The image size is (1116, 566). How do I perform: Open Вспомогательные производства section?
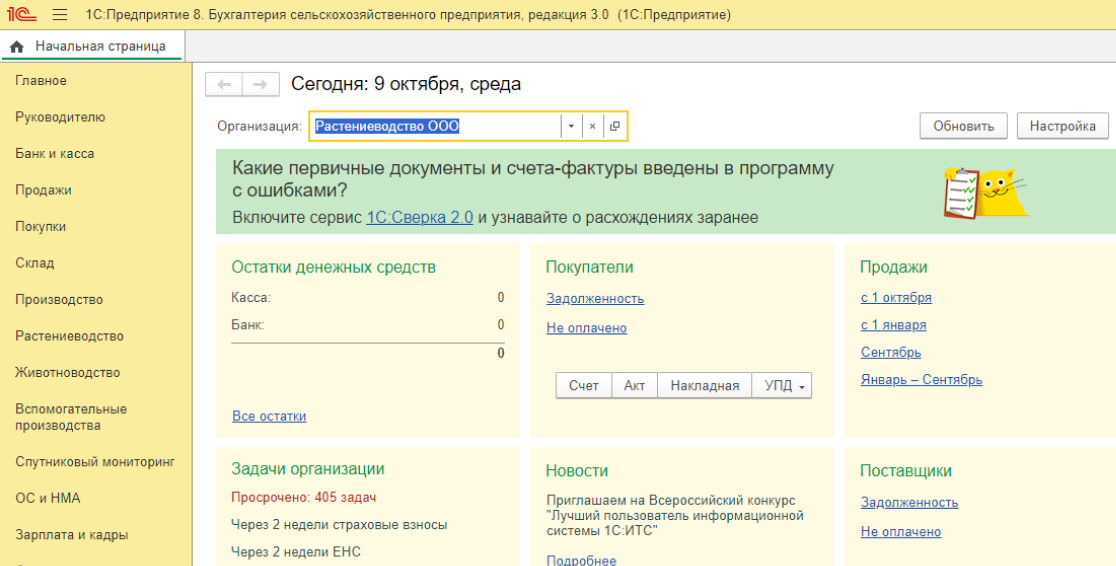[x=71, y=417]
